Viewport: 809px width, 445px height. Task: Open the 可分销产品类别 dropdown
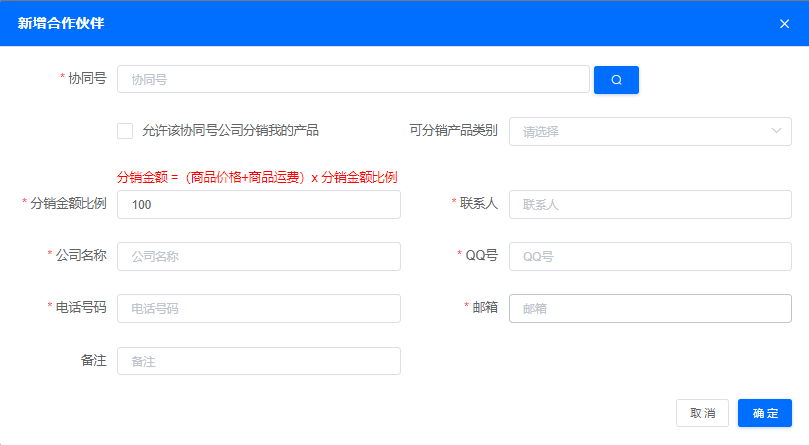pyautogui.click(x=640, y=131)
